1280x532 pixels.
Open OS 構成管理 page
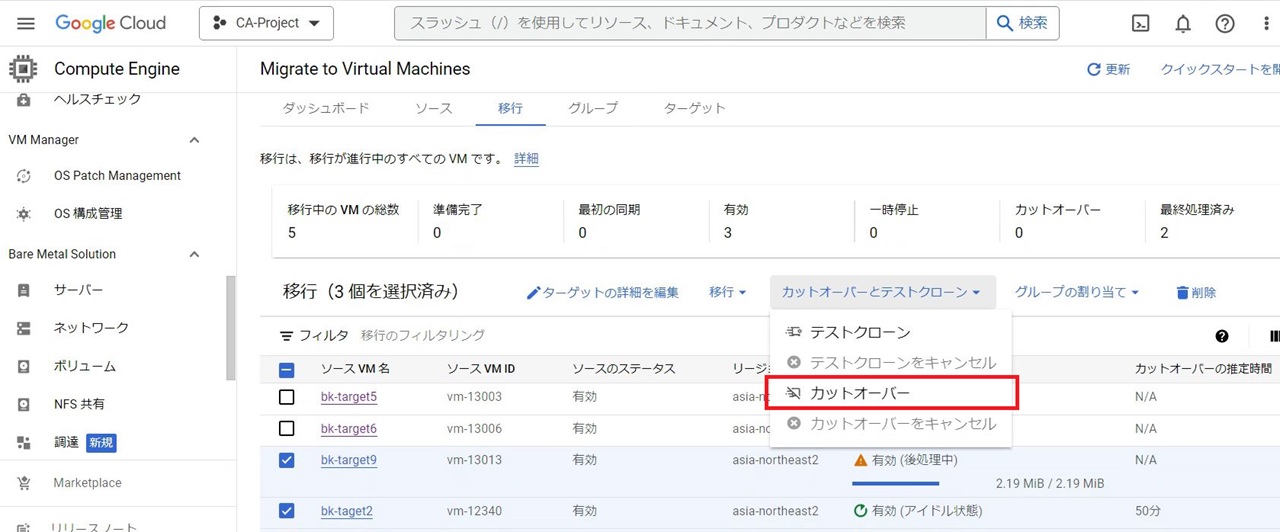click(88, 214)
